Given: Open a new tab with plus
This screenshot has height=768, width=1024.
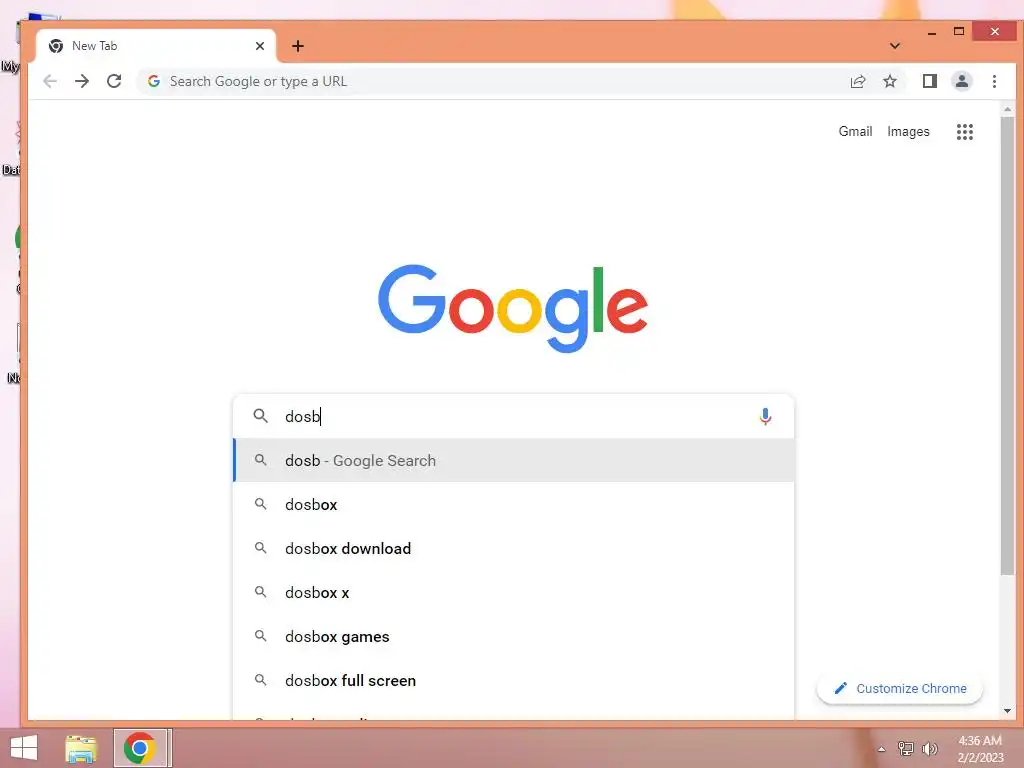Looking at the screenshot, I should 298,46.
